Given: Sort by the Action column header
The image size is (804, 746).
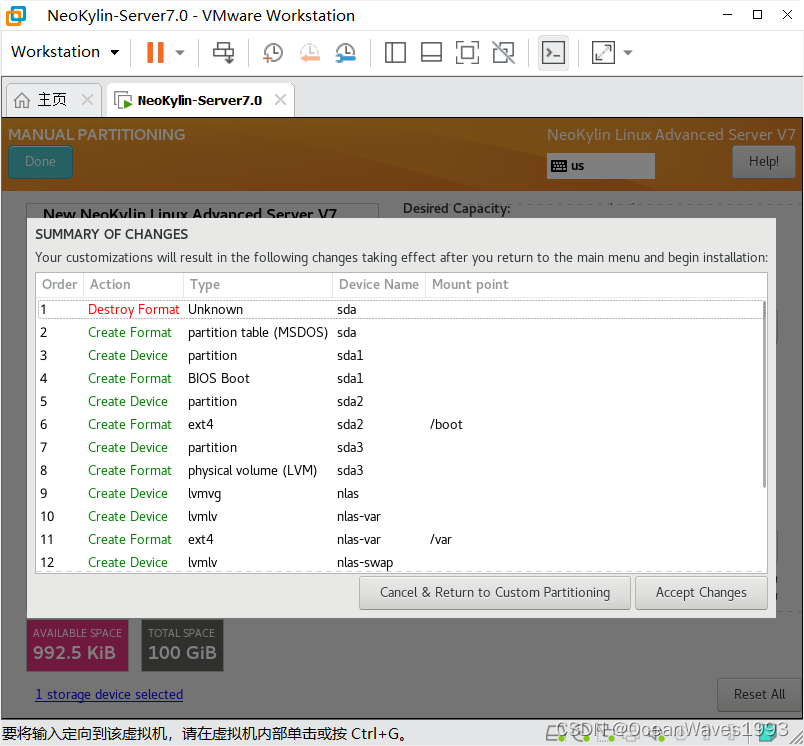Looking at the screenshot, I should [133, 285].
